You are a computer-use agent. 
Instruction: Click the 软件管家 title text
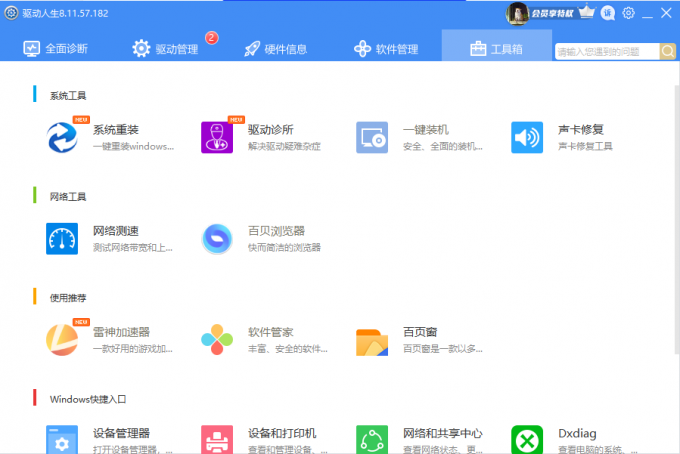click(x=271, y=332)
